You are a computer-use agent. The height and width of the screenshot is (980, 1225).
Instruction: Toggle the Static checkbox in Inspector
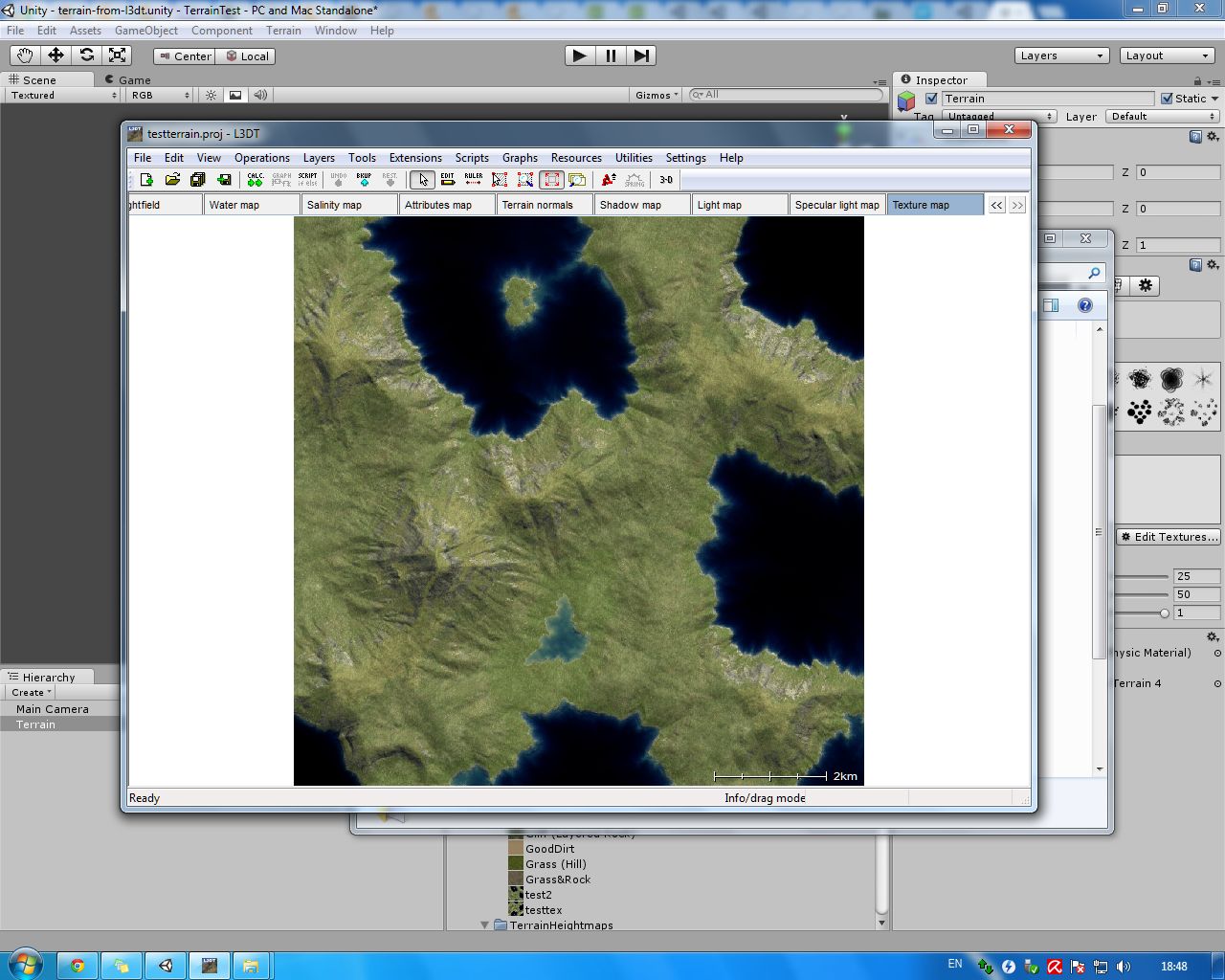tap(1167, 98)
